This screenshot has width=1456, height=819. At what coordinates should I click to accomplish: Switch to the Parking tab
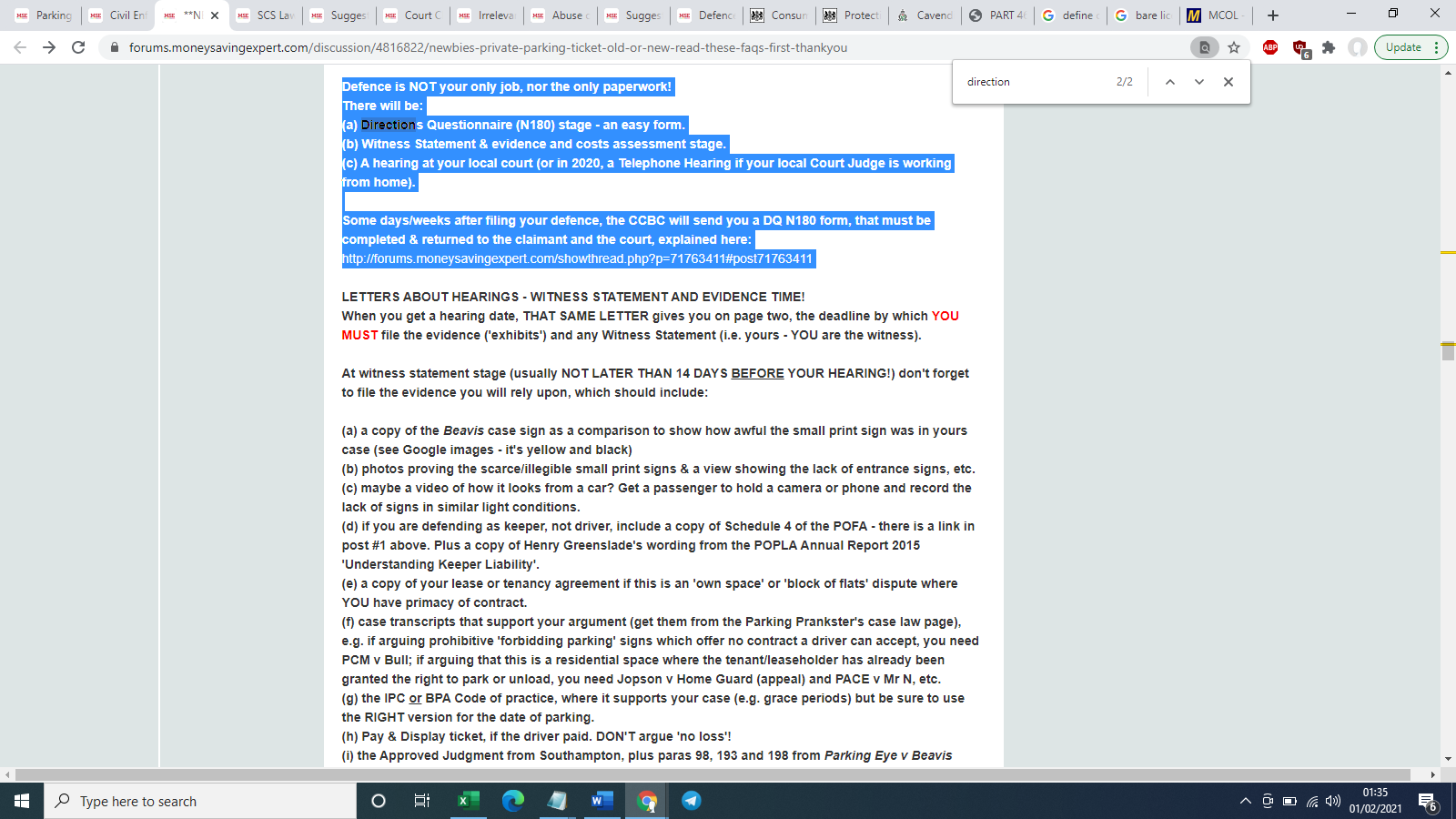(44, 15)
